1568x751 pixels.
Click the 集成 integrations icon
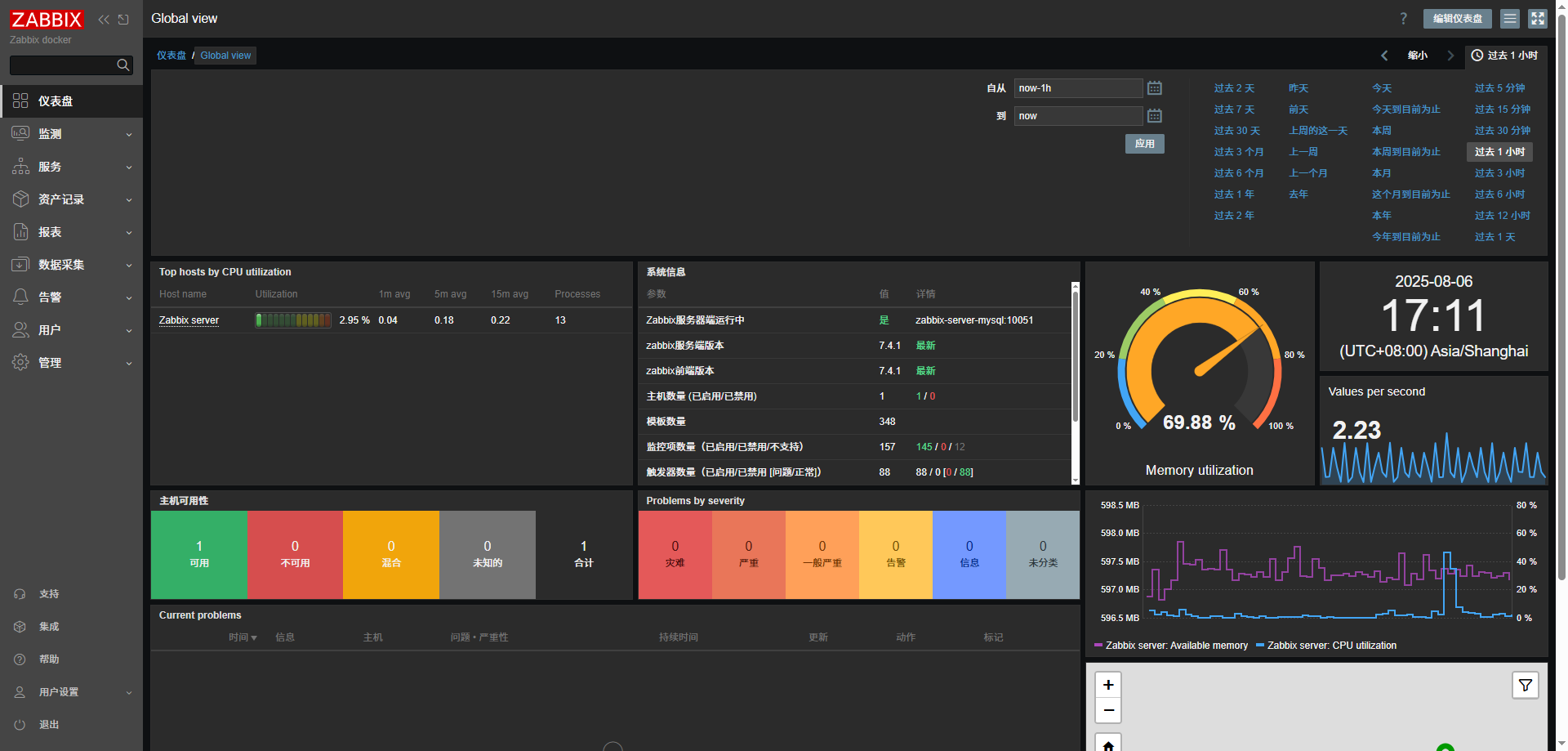tap(20, 627)
